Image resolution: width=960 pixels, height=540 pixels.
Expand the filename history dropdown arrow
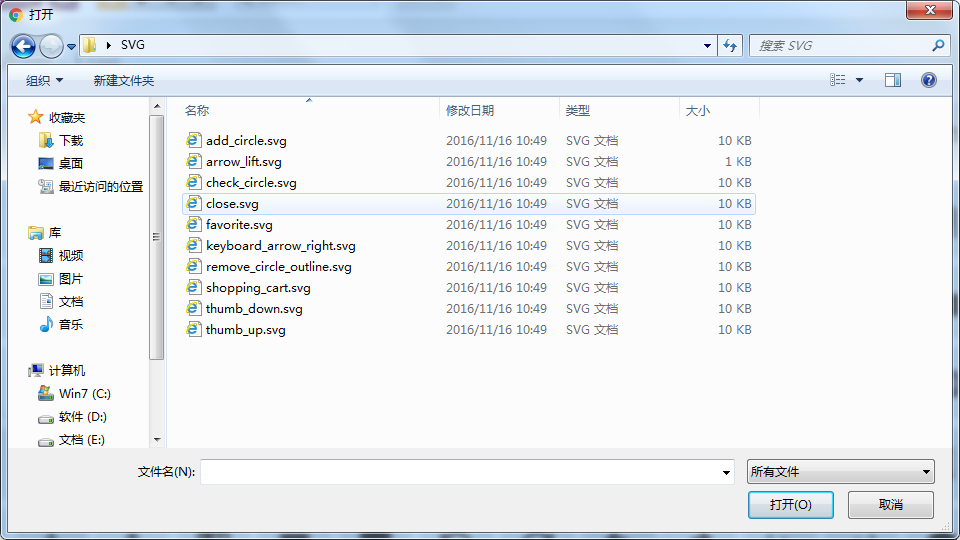tap(727, 472)
